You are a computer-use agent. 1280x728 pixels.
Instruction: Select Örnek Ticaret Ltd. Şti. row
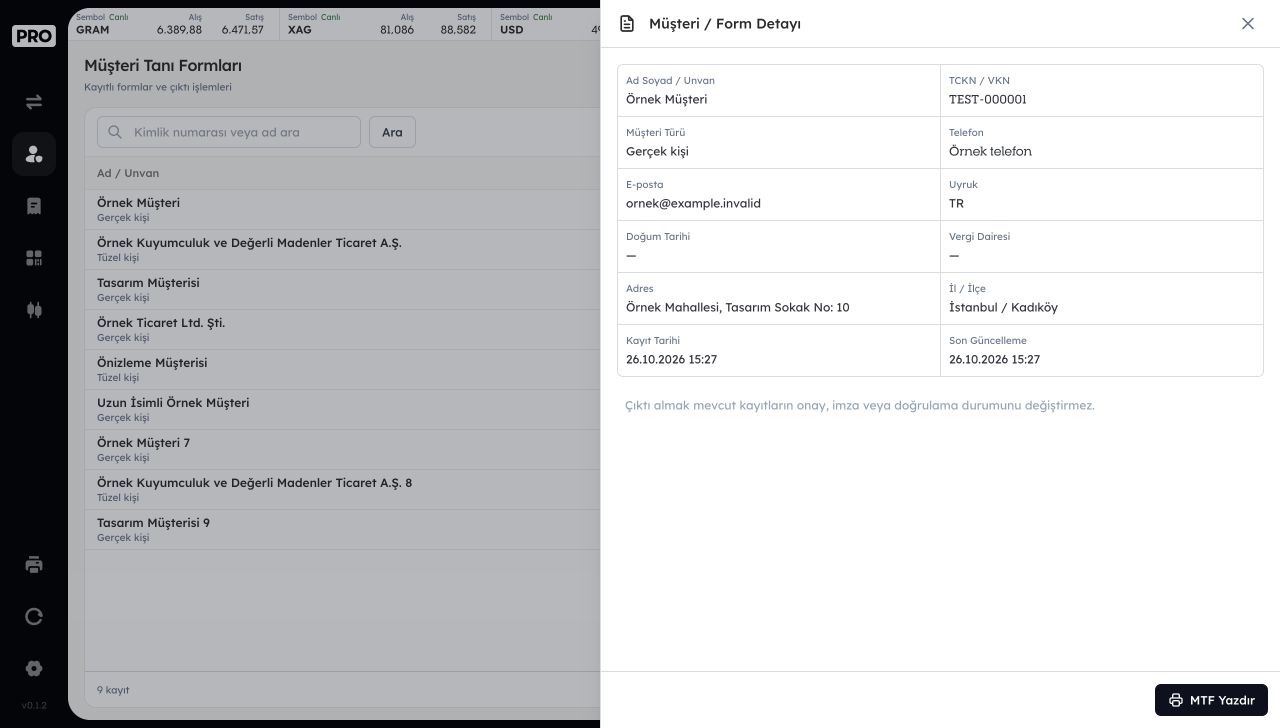(x=342, y=329)
